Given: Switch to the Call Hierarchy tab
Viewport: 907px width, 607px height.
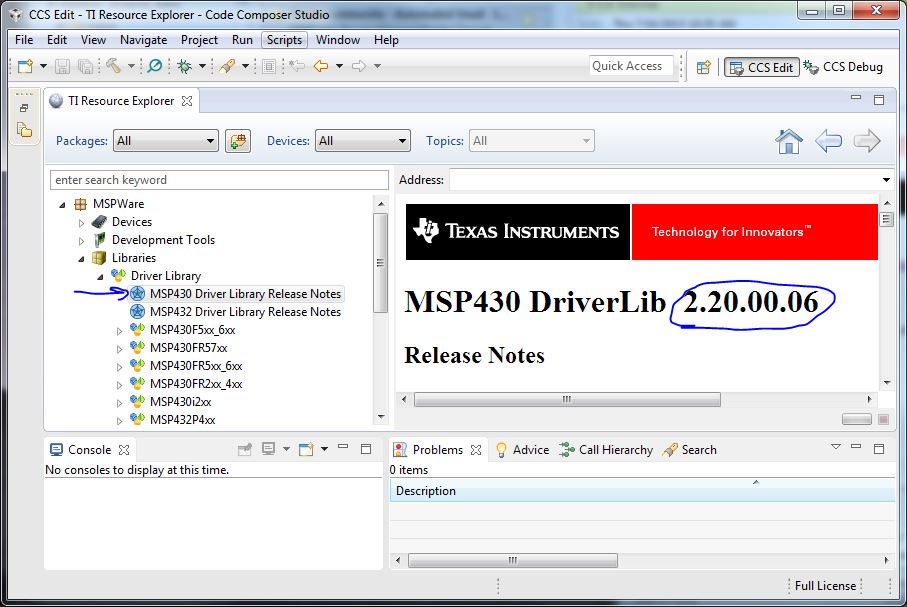Looking at the screenshot, I should pyautogui.click(x=606, y=450).
